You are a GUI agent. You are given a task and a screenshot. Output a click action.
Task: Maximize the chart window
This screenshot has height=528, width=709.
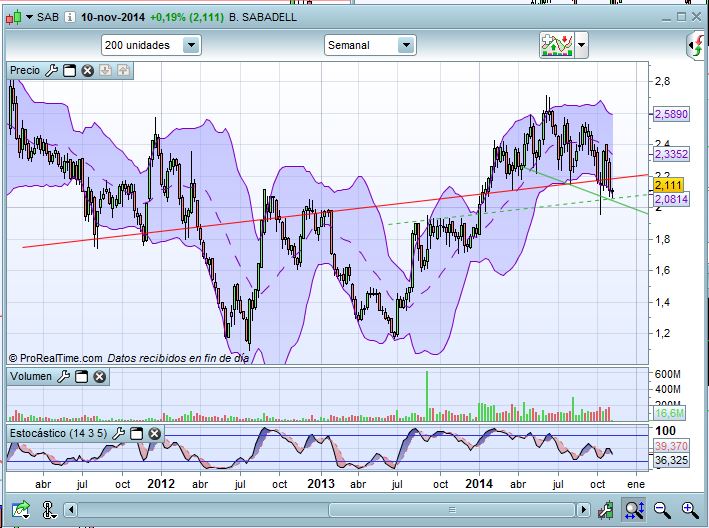(x=681, y=17)
